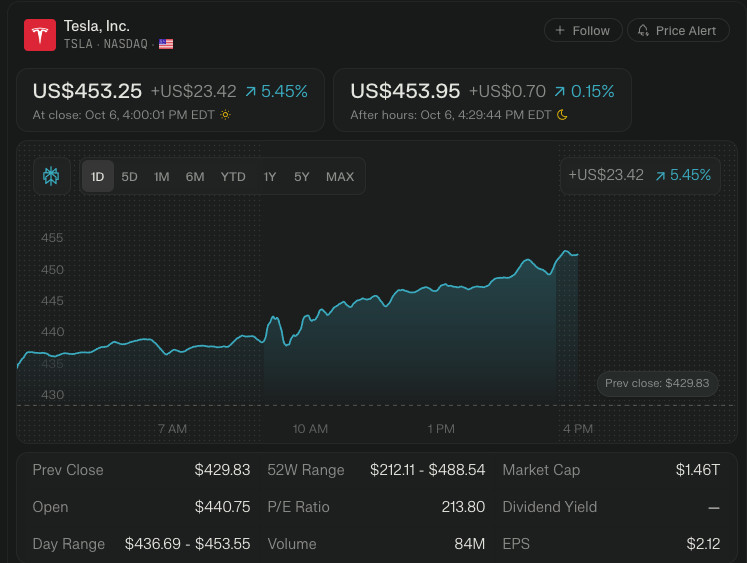Select the MAX time range
The image size is (747, 563).
point(340,177)
